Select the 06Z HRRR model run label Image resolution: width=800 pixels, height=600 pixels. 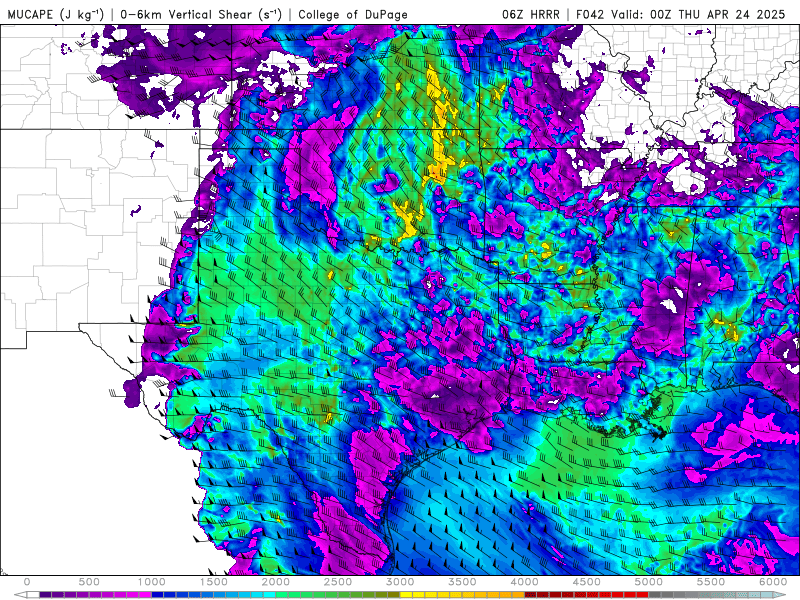coord(531,14)
